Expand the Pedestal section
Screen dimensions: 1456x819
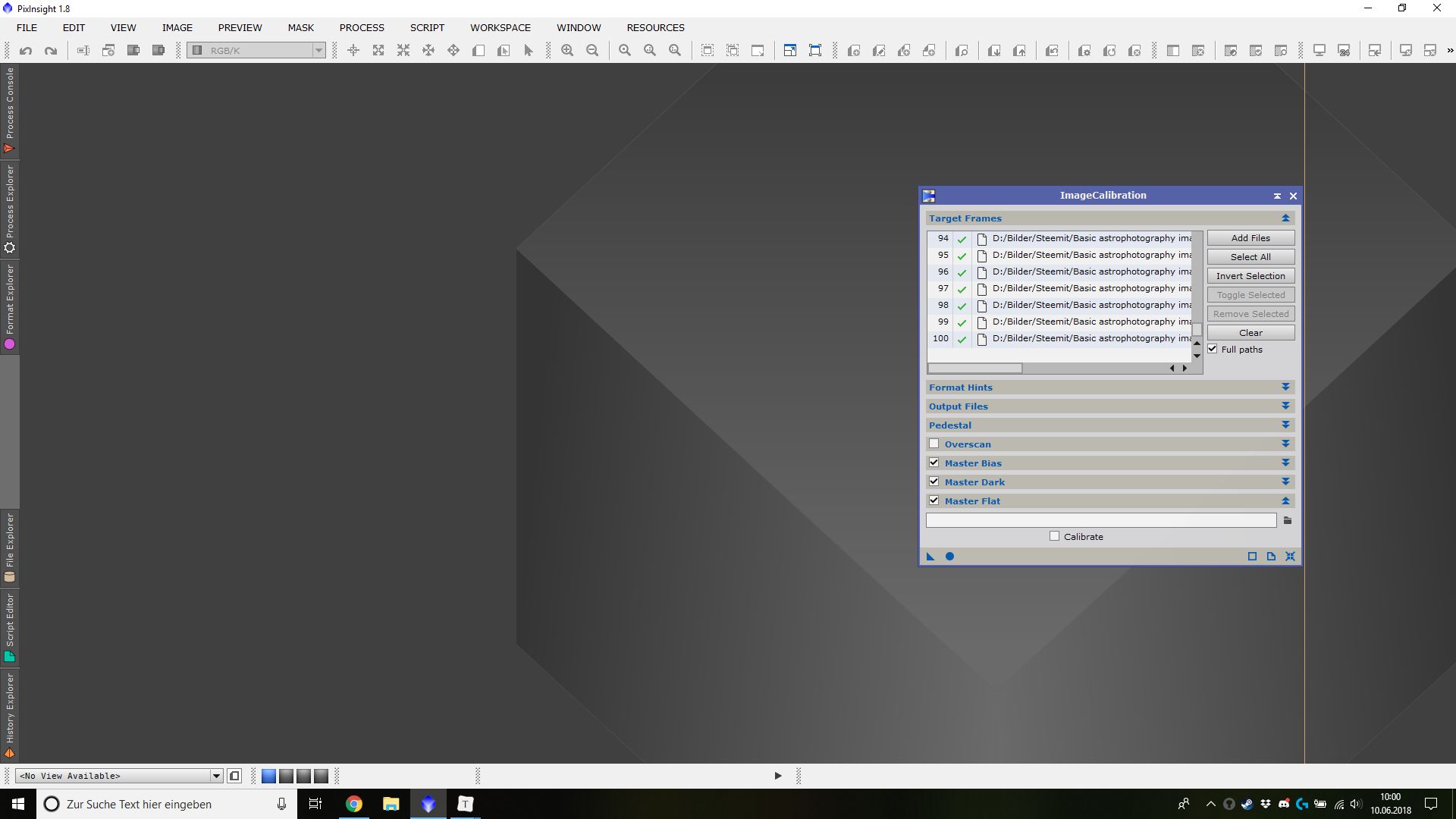[x=1285, y=425]
